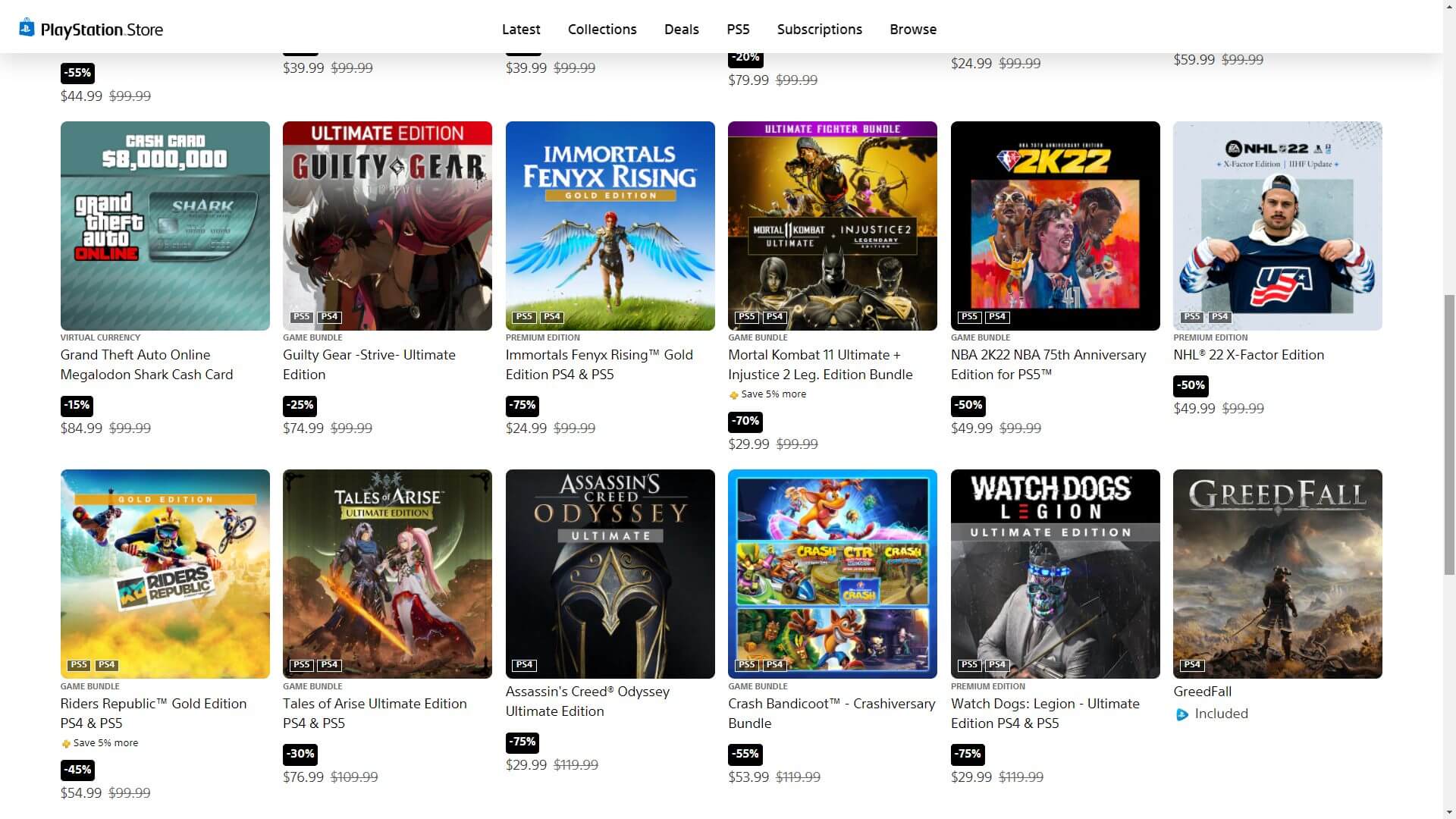Open the Collections menu
This screenshot has height=819, width=1456.
[602, 30]
